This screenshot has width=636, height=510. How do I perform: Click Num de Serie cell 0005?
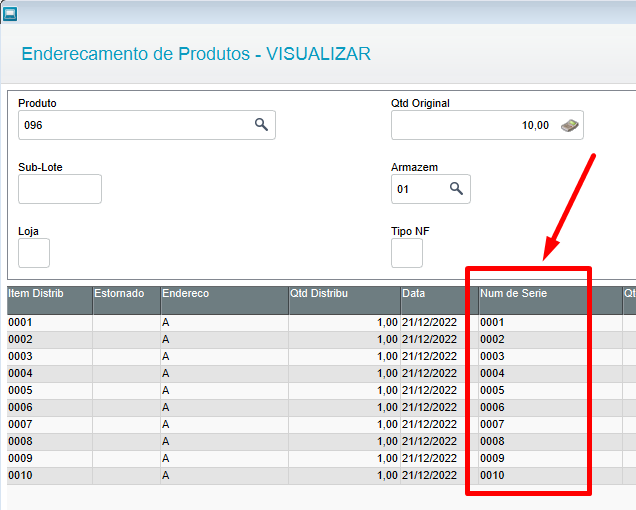[550, 391]
